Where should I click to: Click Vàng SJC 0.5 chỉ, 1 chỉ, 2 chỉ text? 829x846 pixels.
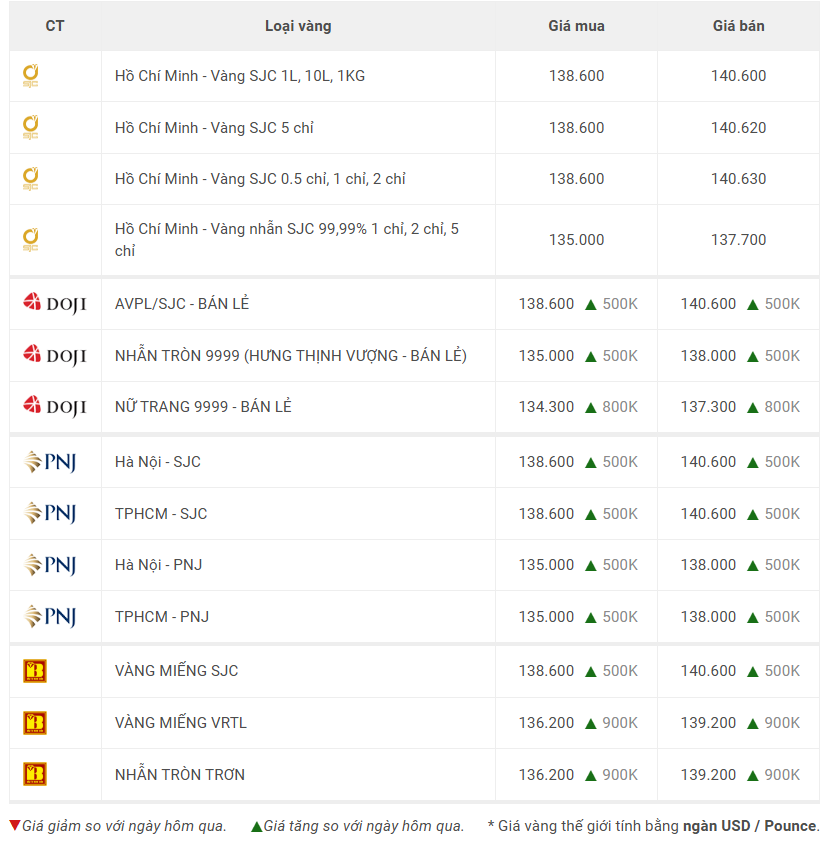point(259,179)
